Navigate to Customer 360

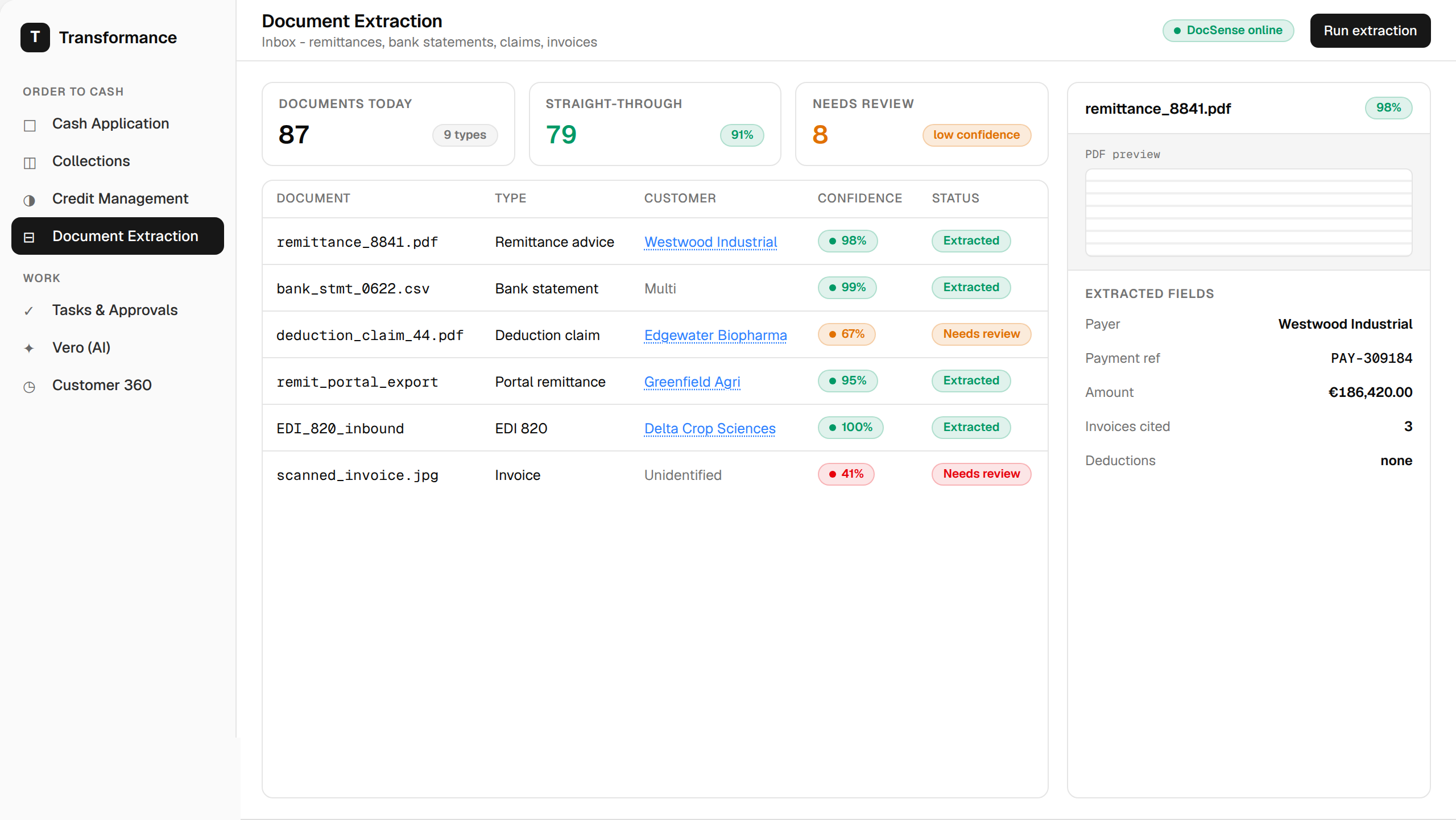coord(118,385)
